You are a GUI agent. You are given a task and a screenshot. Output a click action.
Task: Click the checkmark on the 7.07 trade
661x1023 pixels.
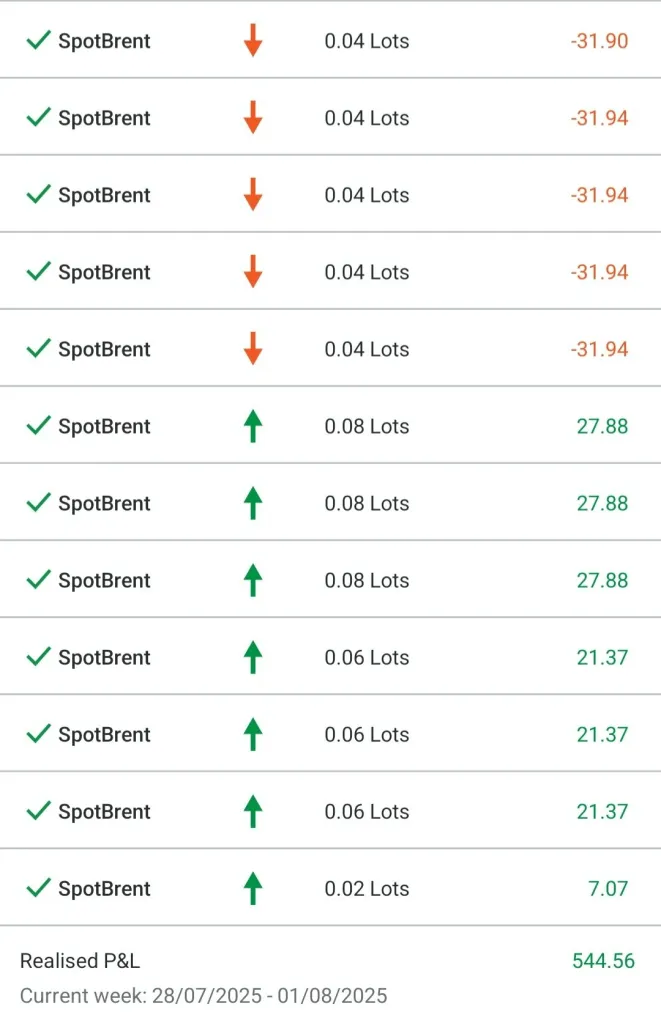click(x=38, y=888)
